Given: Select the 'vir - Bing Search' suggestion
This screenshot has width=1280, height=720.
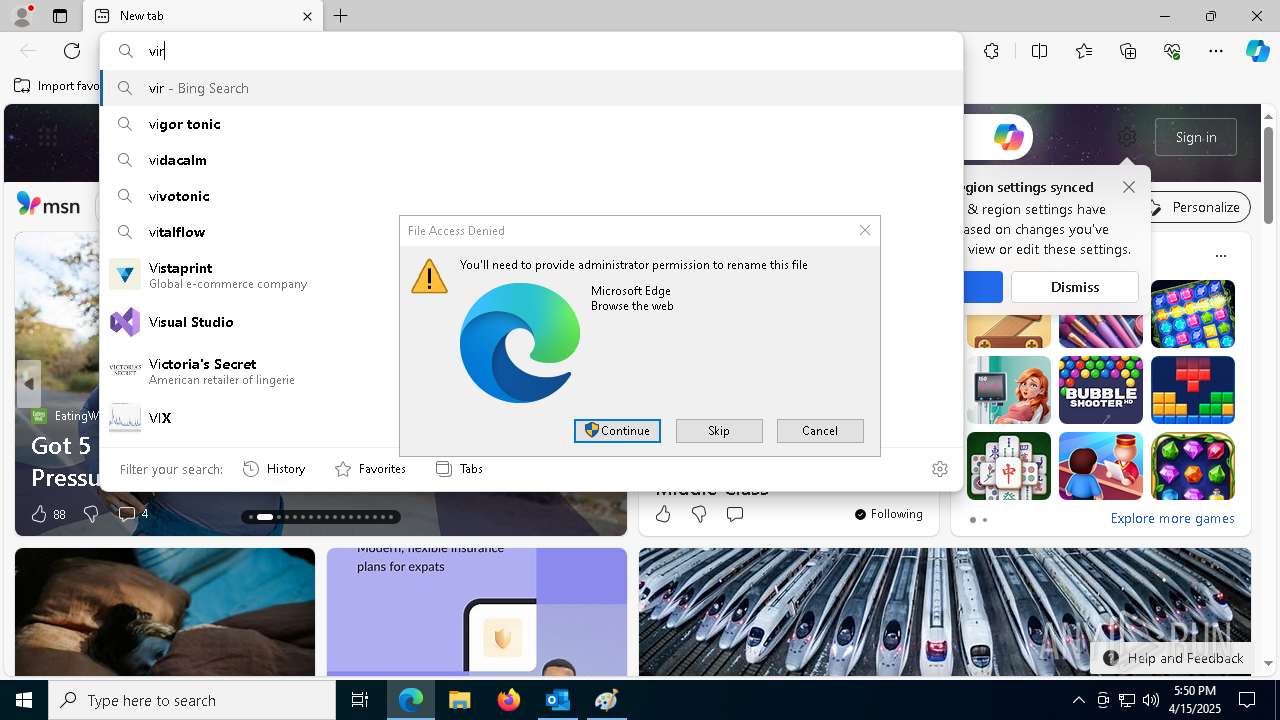Looking at the screenshot, I should tap(532, 88).
